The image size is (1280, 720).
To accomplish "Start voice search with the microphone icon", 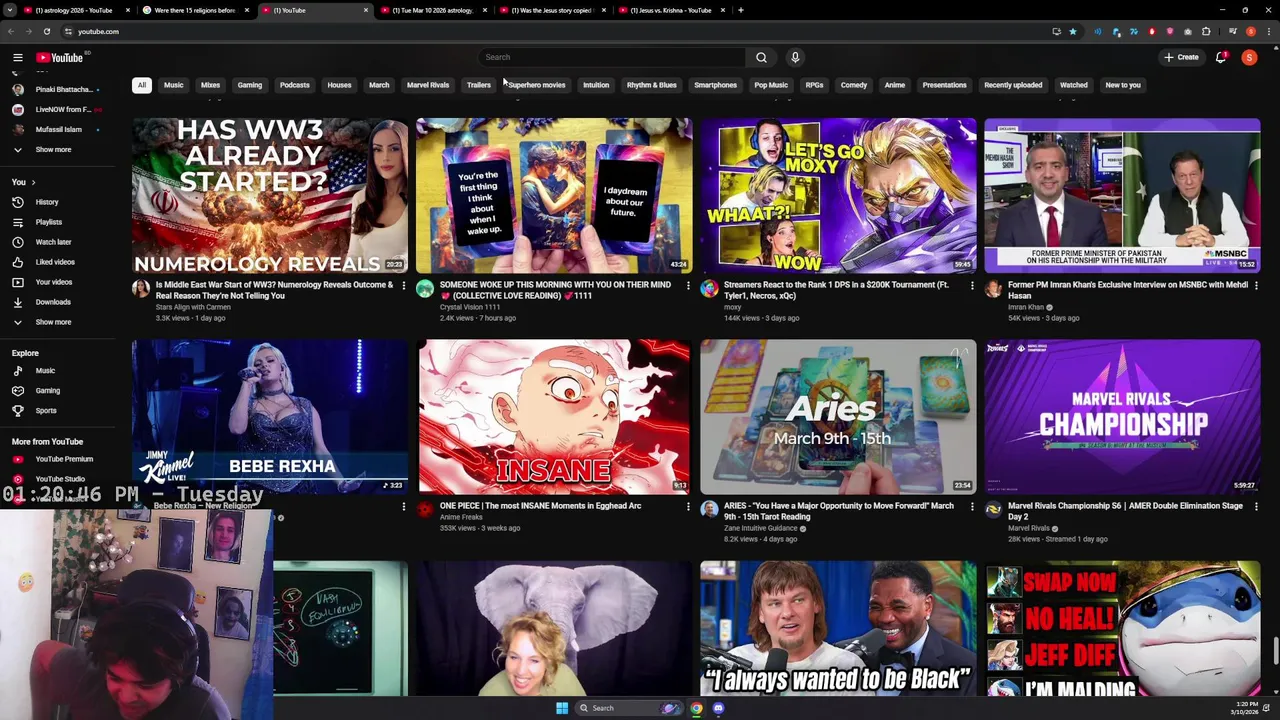I will pyautogui.click(x=795, y=57).
